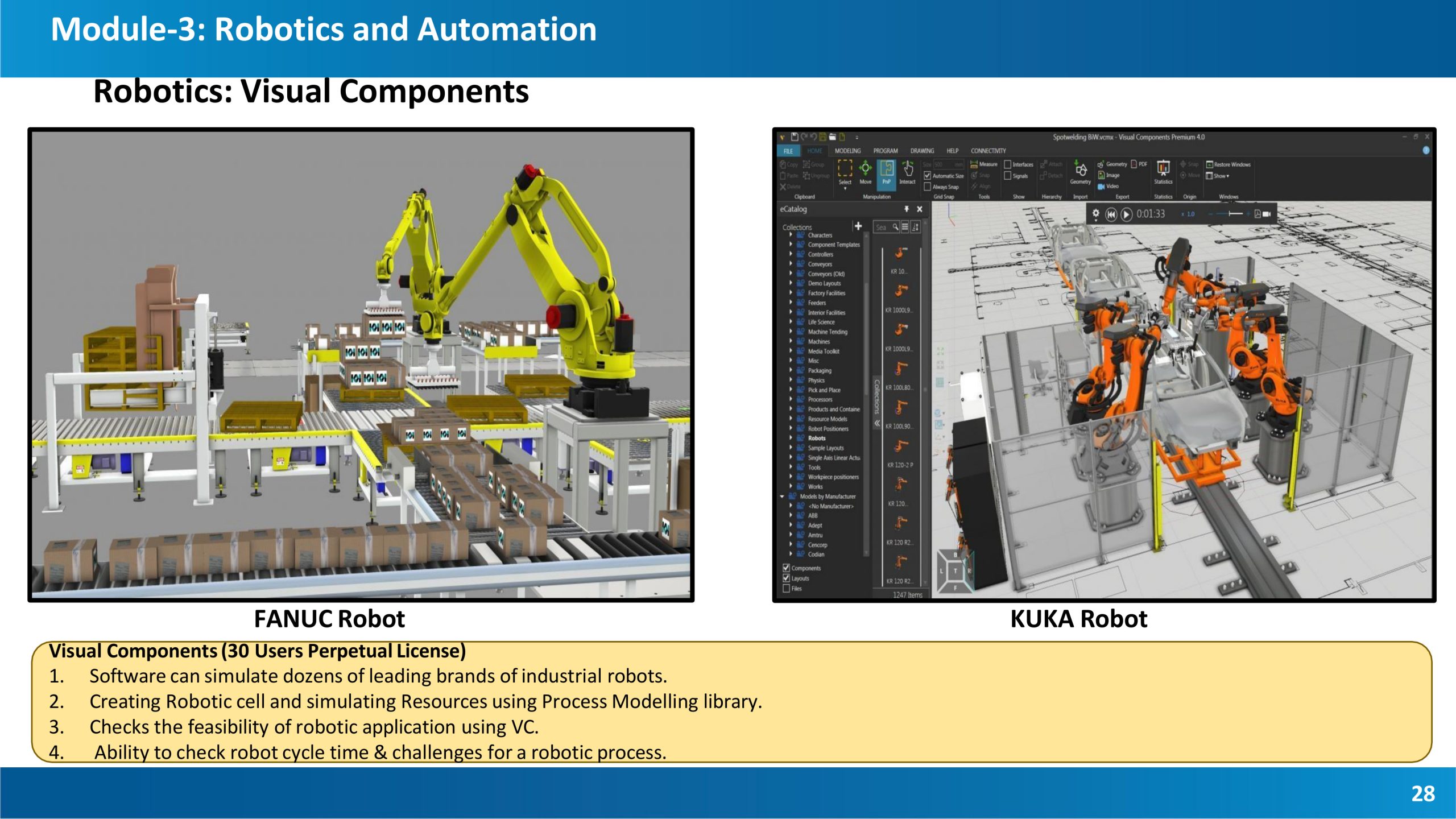Expand the Pick and Place collection
Screen dimensions: 1456x819
pos(791,390)
